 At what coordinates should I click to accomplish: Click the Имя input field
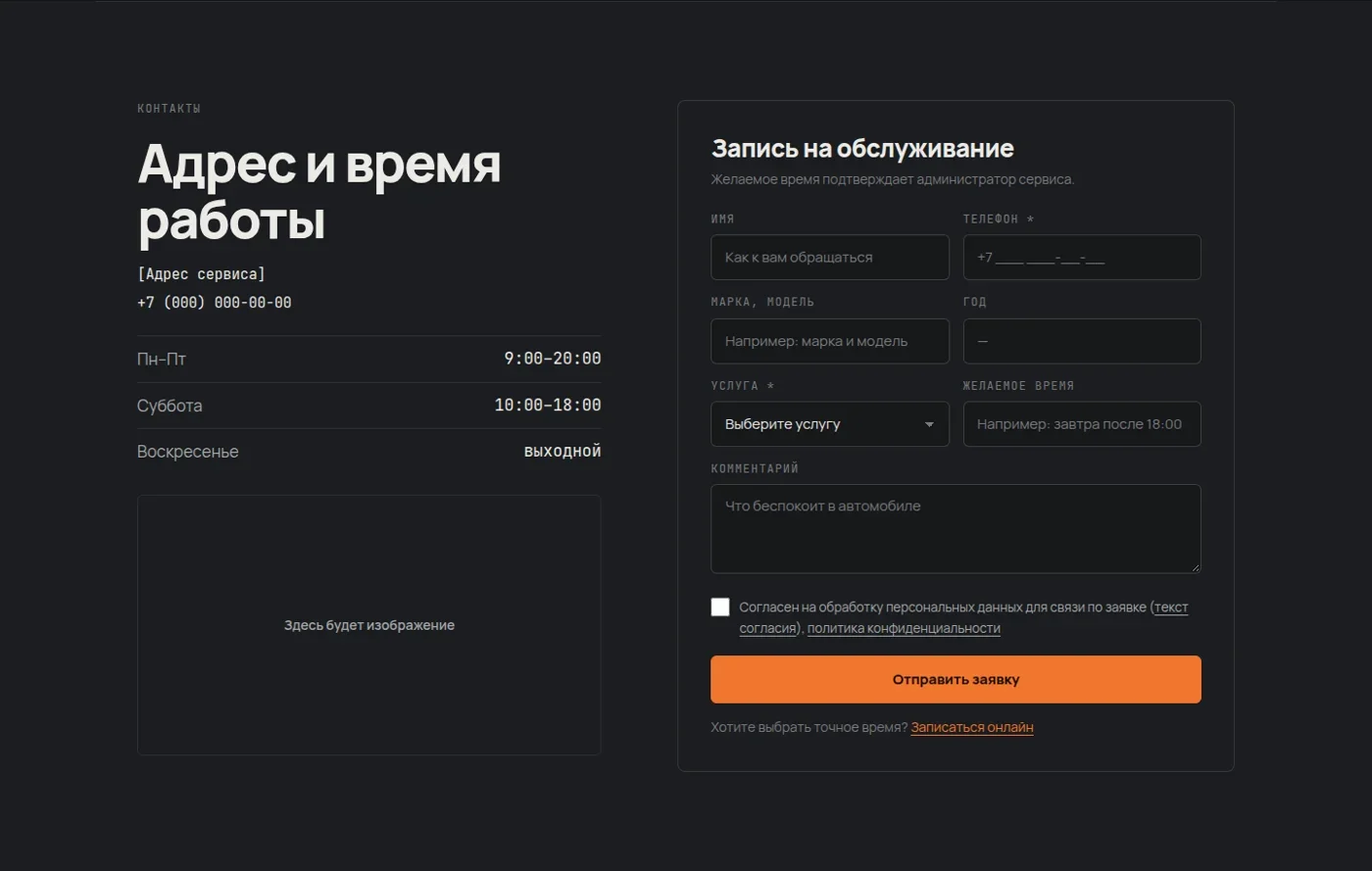[830, 258]
